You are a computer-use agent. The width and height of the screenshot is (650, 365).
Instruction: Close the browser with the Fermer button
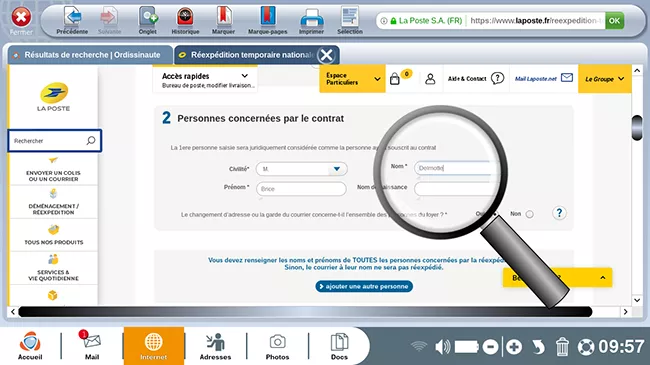point(21,21)
